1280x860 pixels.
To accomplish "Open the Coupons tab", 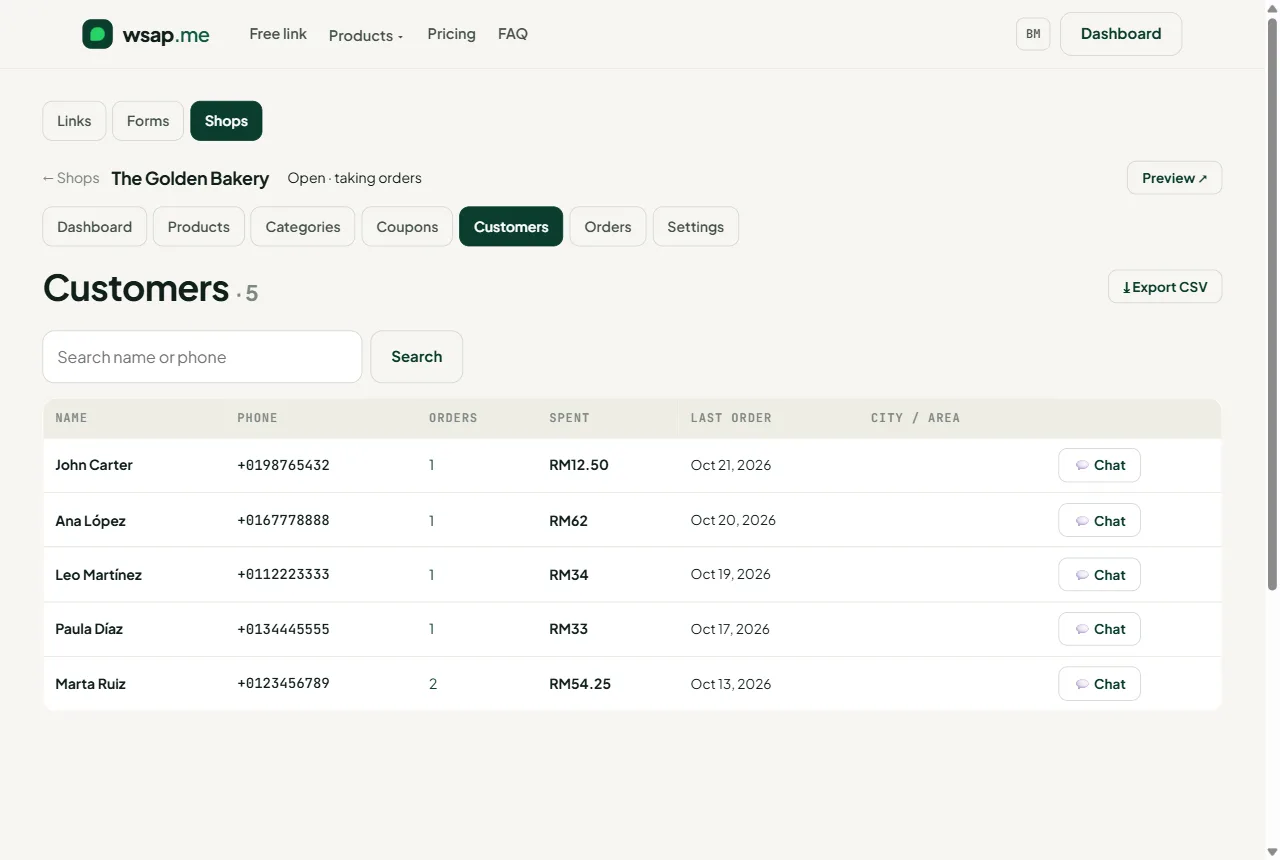I will pyautogui.click(x=407, y=227).
